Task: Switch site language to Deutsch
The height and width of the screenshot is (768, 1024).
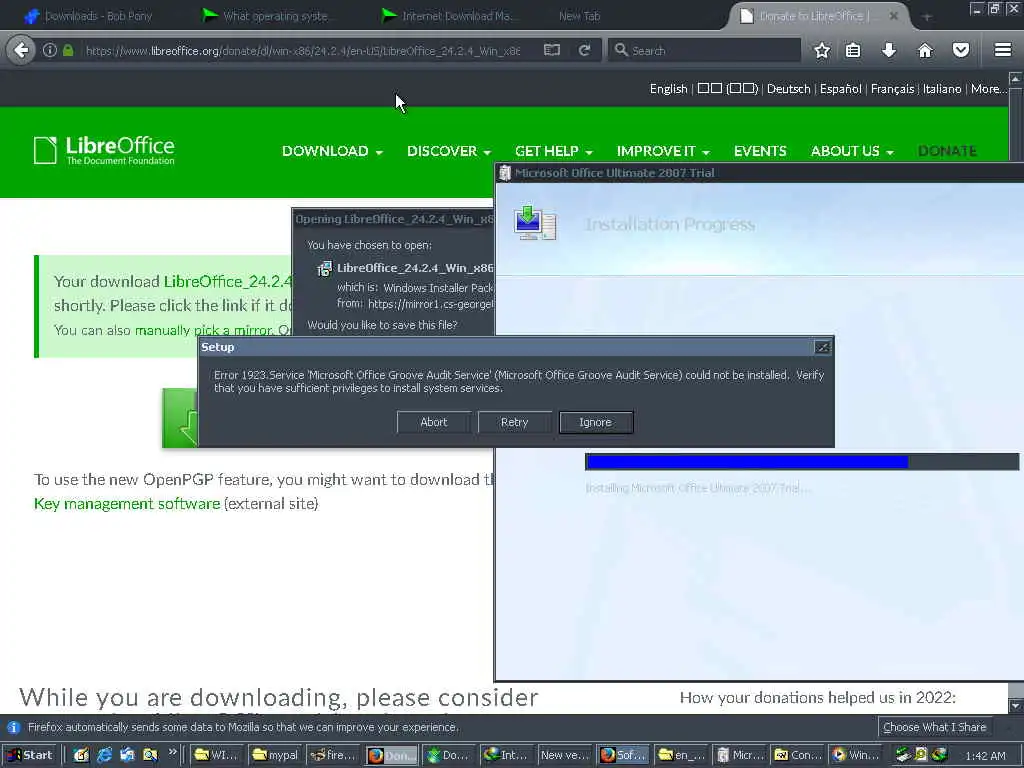Action: click(788, 89)
